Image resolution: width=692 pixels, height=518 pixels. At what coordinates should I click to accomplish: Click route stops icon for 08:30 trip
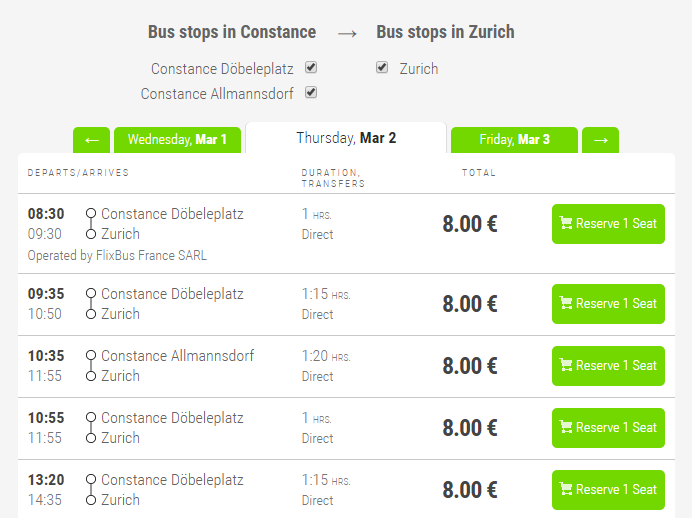pyautogui.click(x=91, y=224)
